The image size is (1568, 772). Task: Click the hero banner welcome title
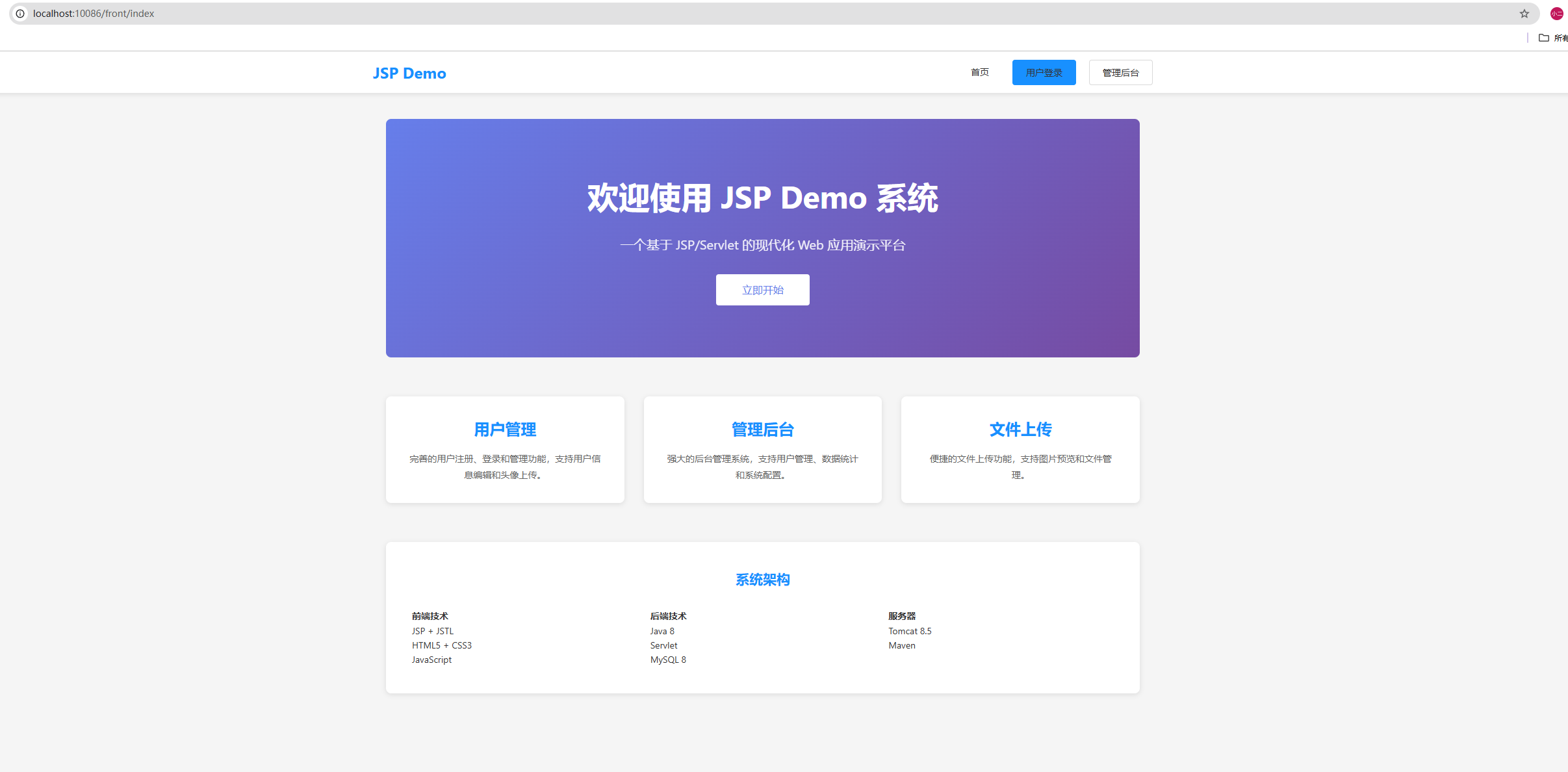pos(762,198)
